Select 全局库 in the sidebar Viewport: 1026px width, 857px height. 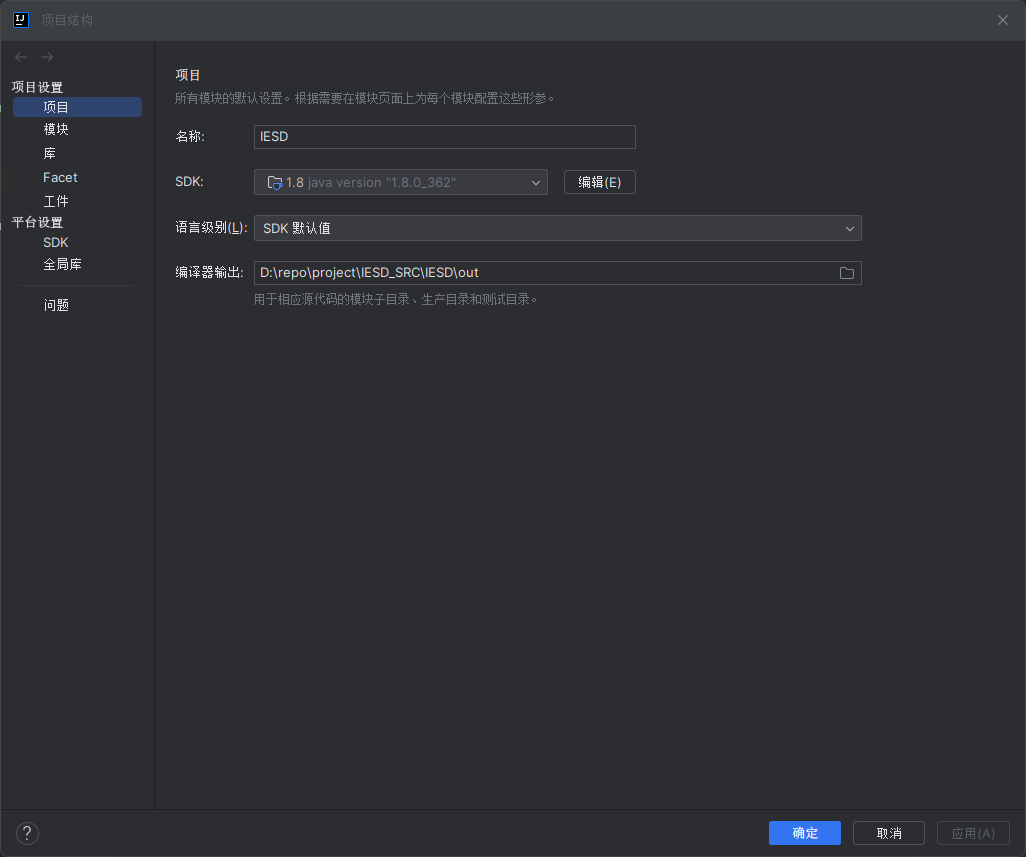(62, 264)
